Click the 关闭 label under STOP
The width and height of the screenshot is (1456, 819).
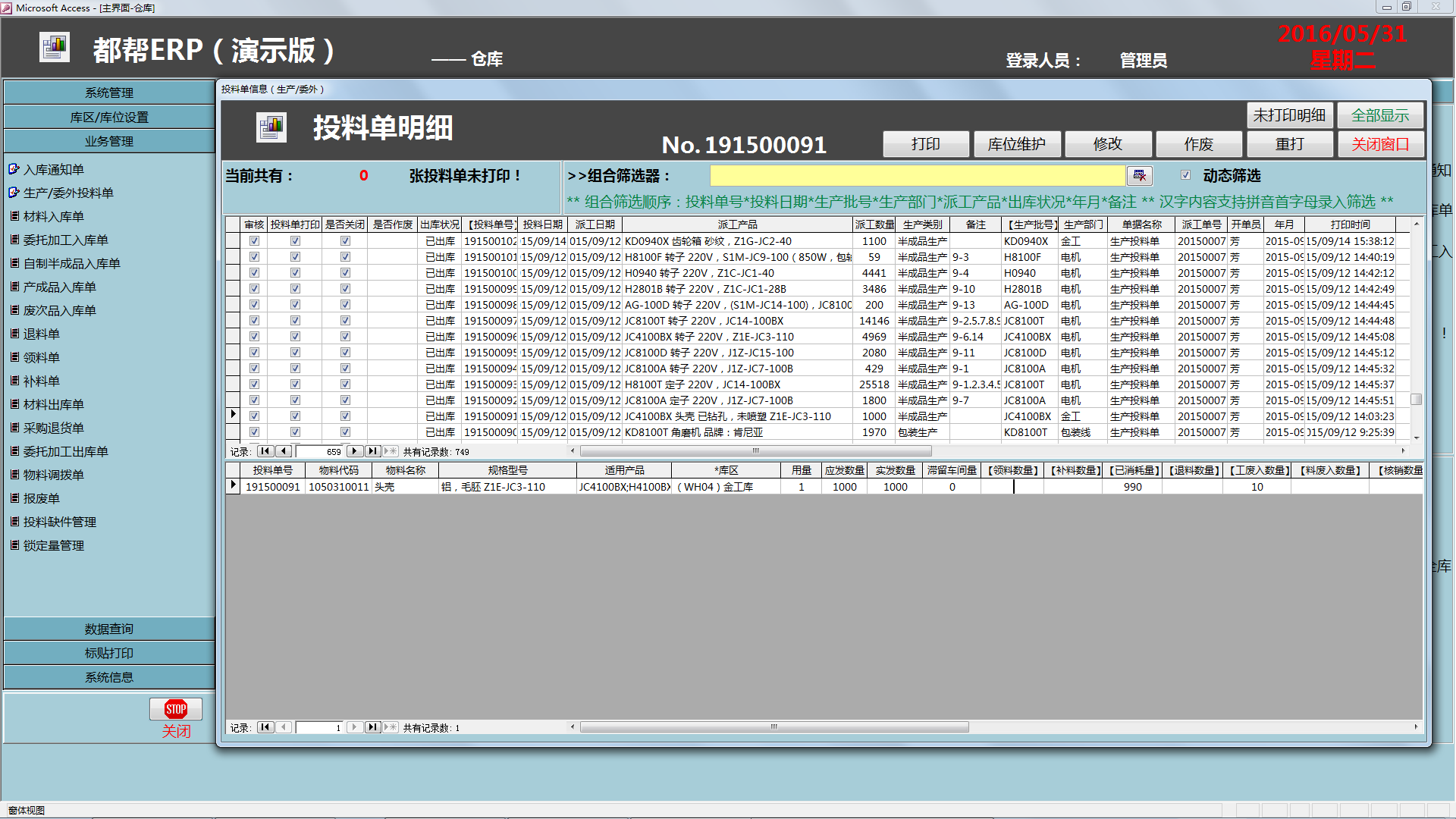[176, 731]
